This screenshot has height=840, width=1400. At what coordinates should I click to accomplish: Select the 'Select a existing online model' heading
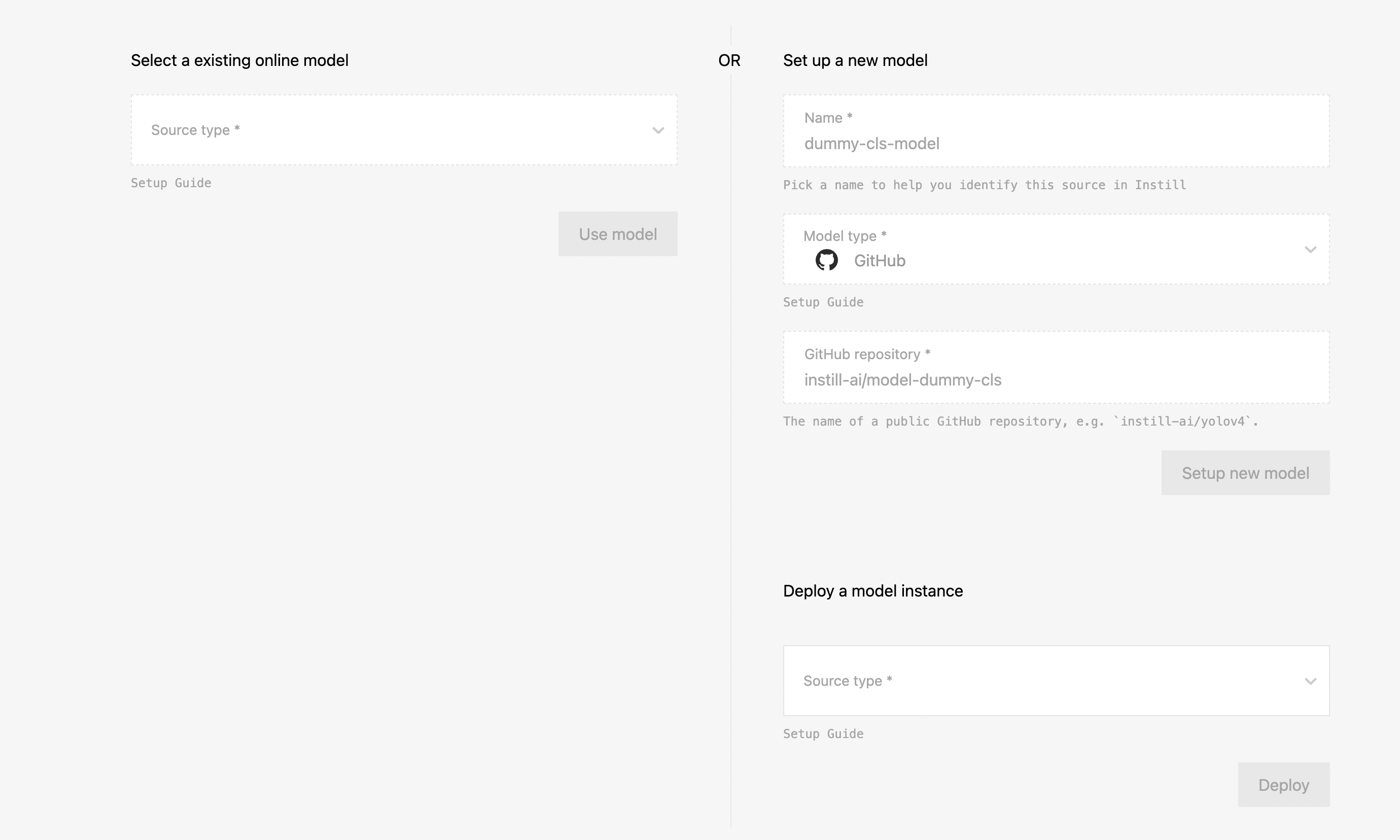(x=239, y=60)
